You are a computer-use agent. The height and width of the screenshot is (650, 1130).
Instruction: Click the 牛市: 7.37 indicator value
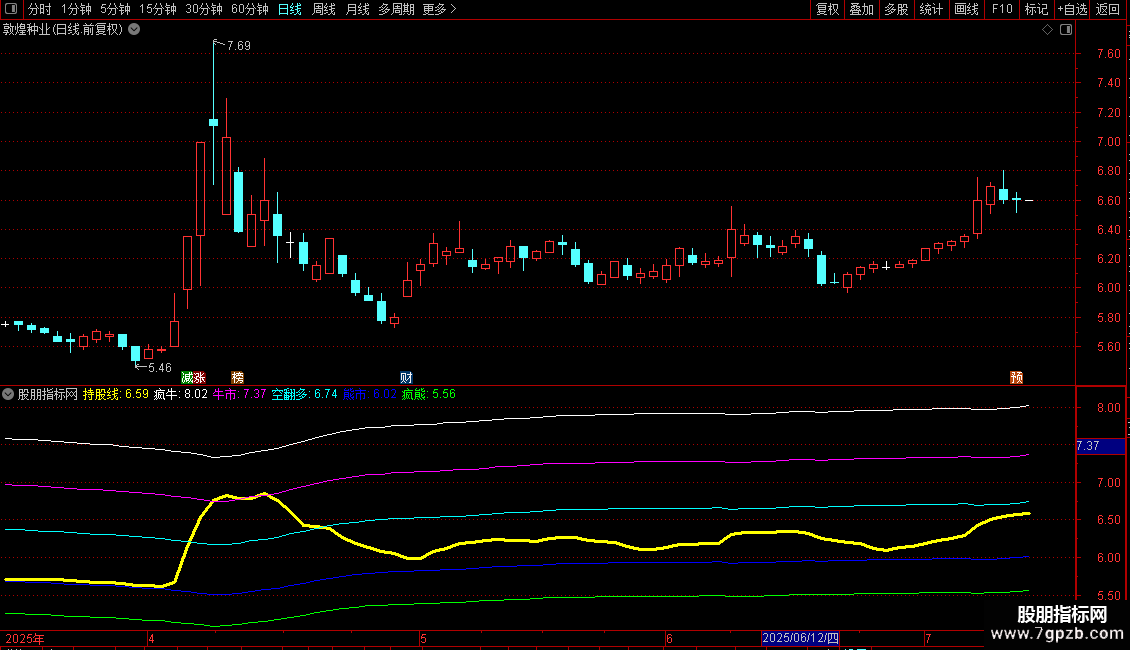[239, 394]
